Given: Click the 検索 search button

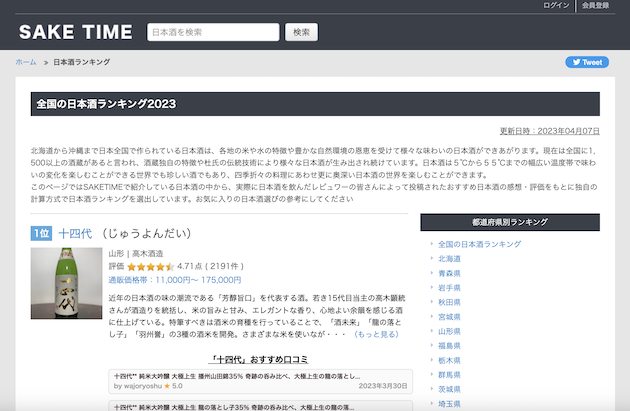Looking at the screenshot, I should pos(301,32).
